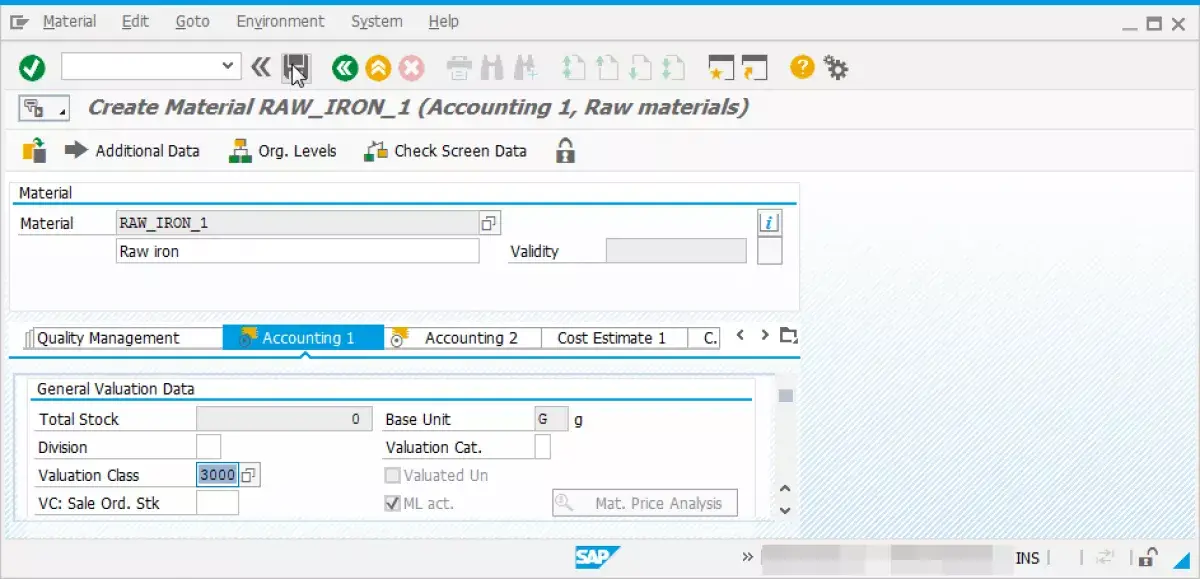Click the Save floppy disk icon
Viewport: 1200px width, 579px height.
tap(297, 68)
